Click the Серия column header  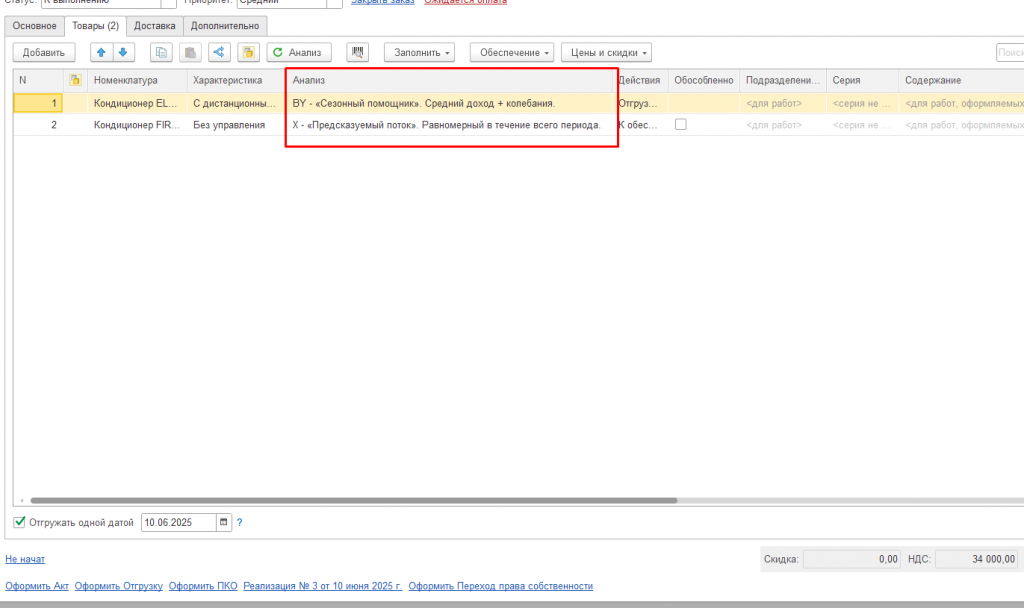pyautogui.click(x=862, y=80)
